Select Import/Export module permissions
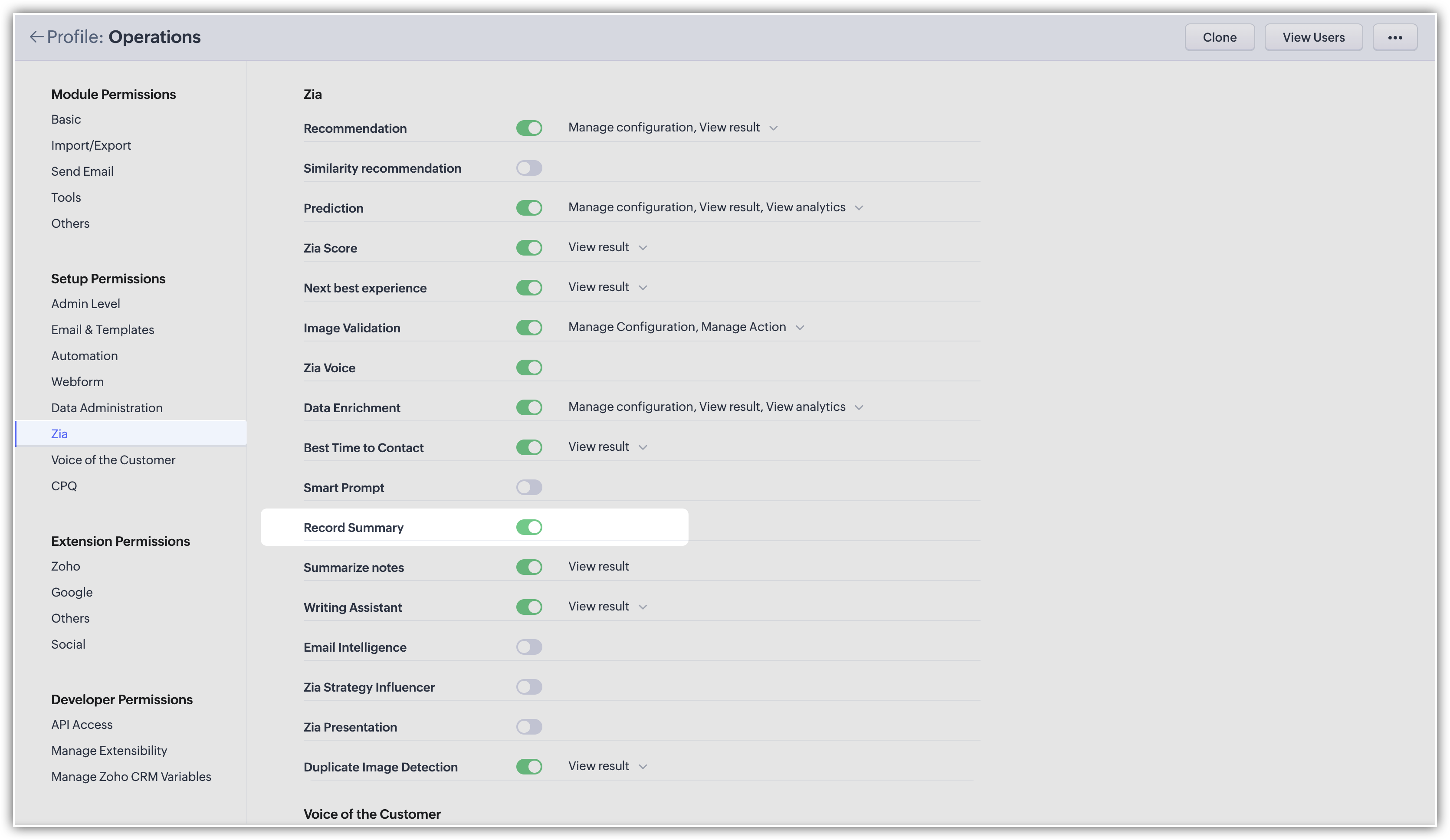Screen dimensions: 1450x840 91,145
